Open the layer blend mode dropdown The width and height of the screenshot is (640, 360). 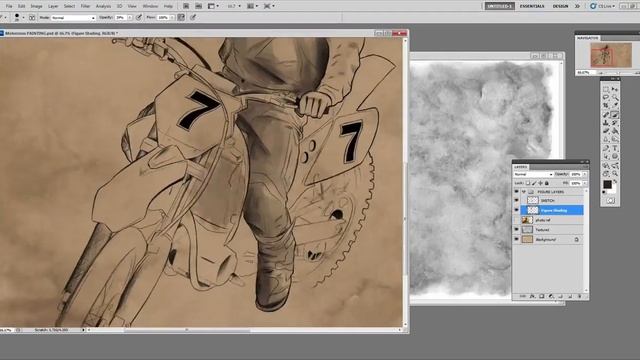533,174
